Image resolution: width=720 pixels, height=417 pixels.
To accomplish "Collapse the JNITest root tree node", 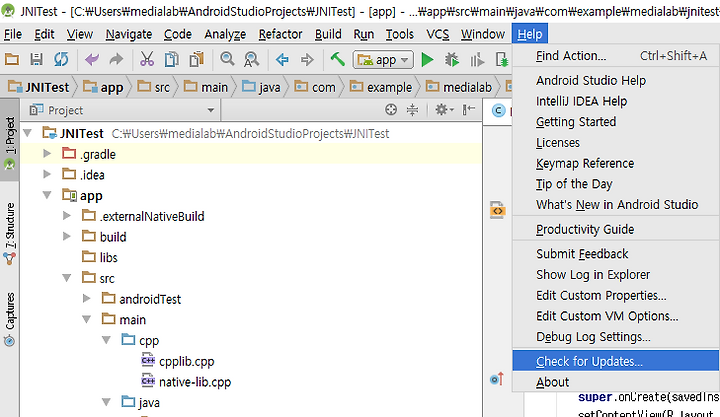I will (x=28, y=133).
